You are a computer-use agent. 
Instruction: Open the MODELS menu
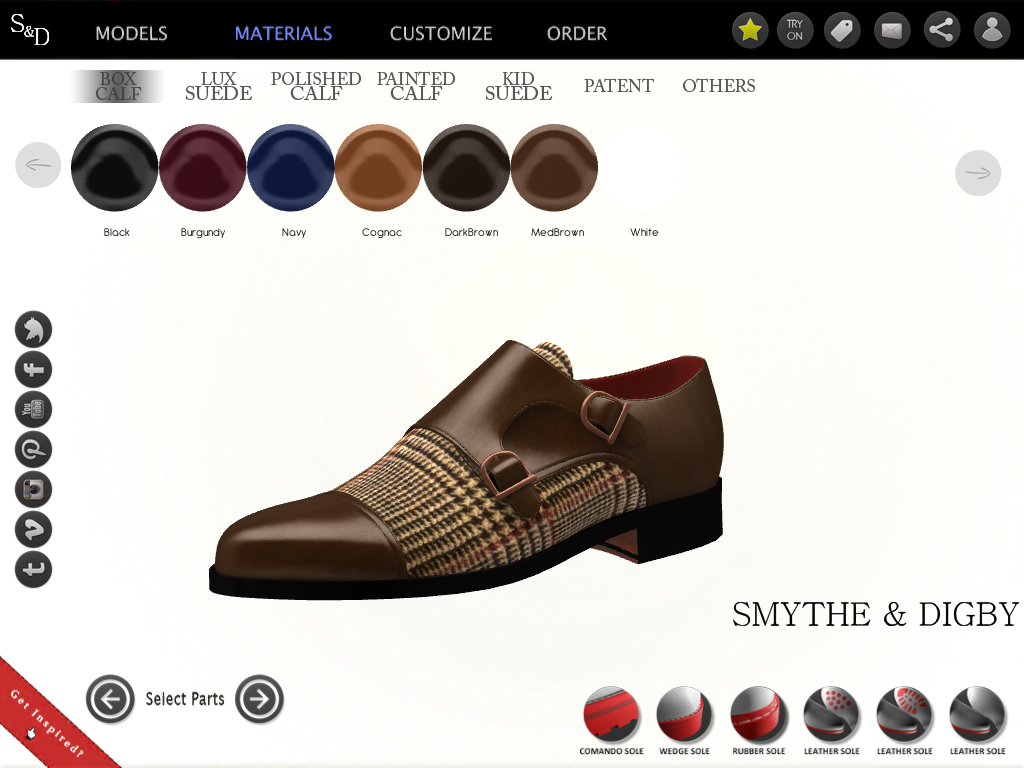click(x=131, y=33)
